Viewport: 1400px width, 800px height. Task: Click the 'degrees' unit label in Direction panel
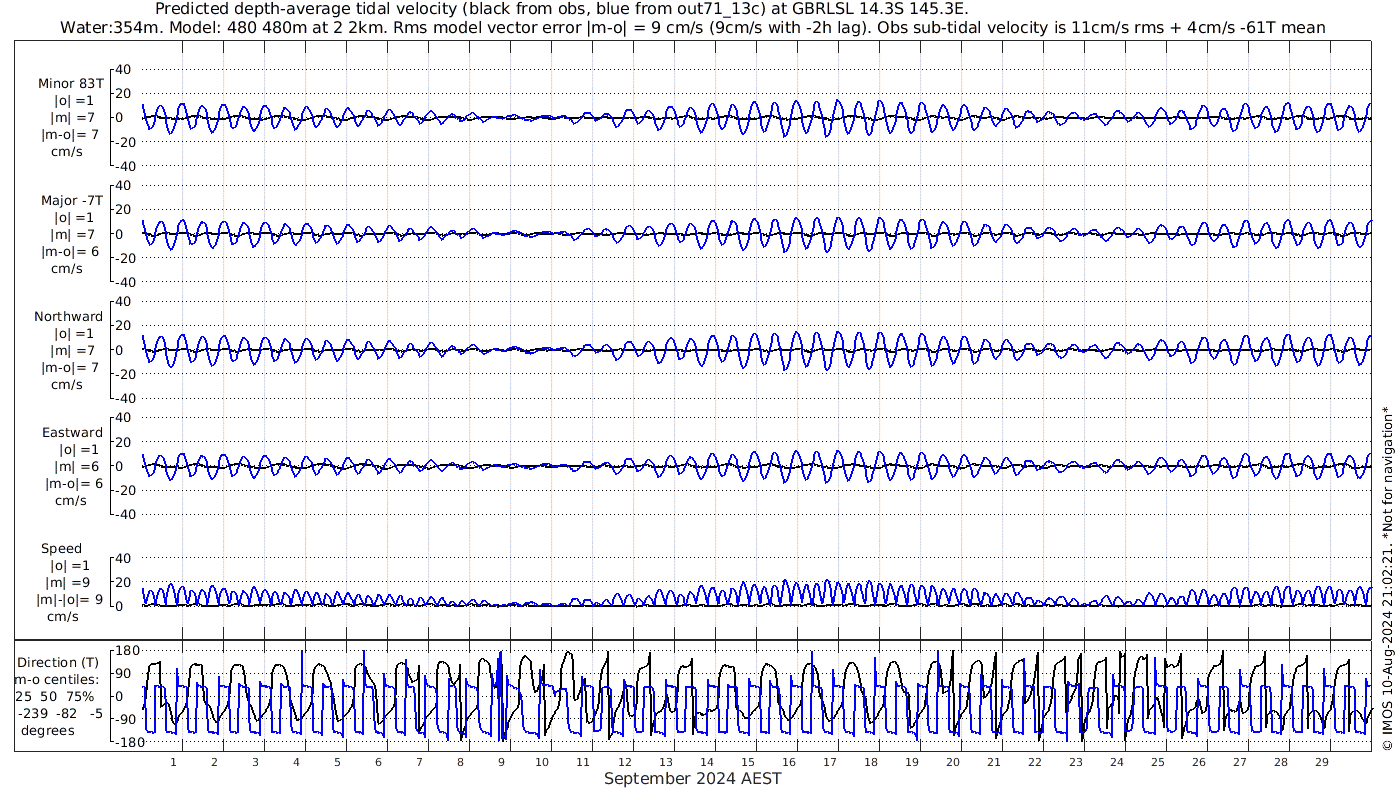pos(48,730)
